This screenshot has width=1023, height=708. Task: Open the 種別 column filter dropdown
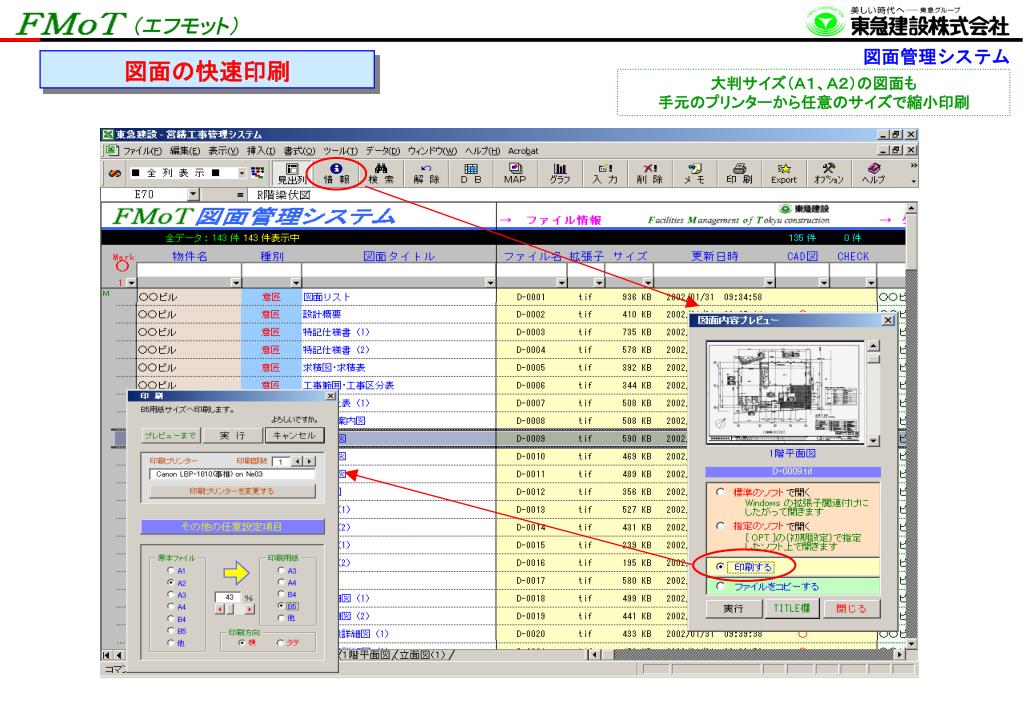296,283
